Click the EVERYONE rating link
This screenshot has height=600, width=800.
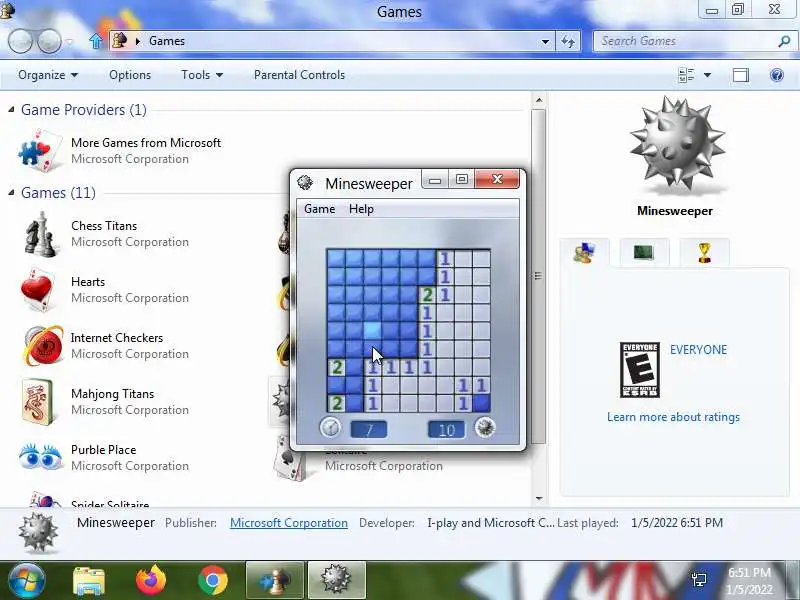click(x=698, y=349)
